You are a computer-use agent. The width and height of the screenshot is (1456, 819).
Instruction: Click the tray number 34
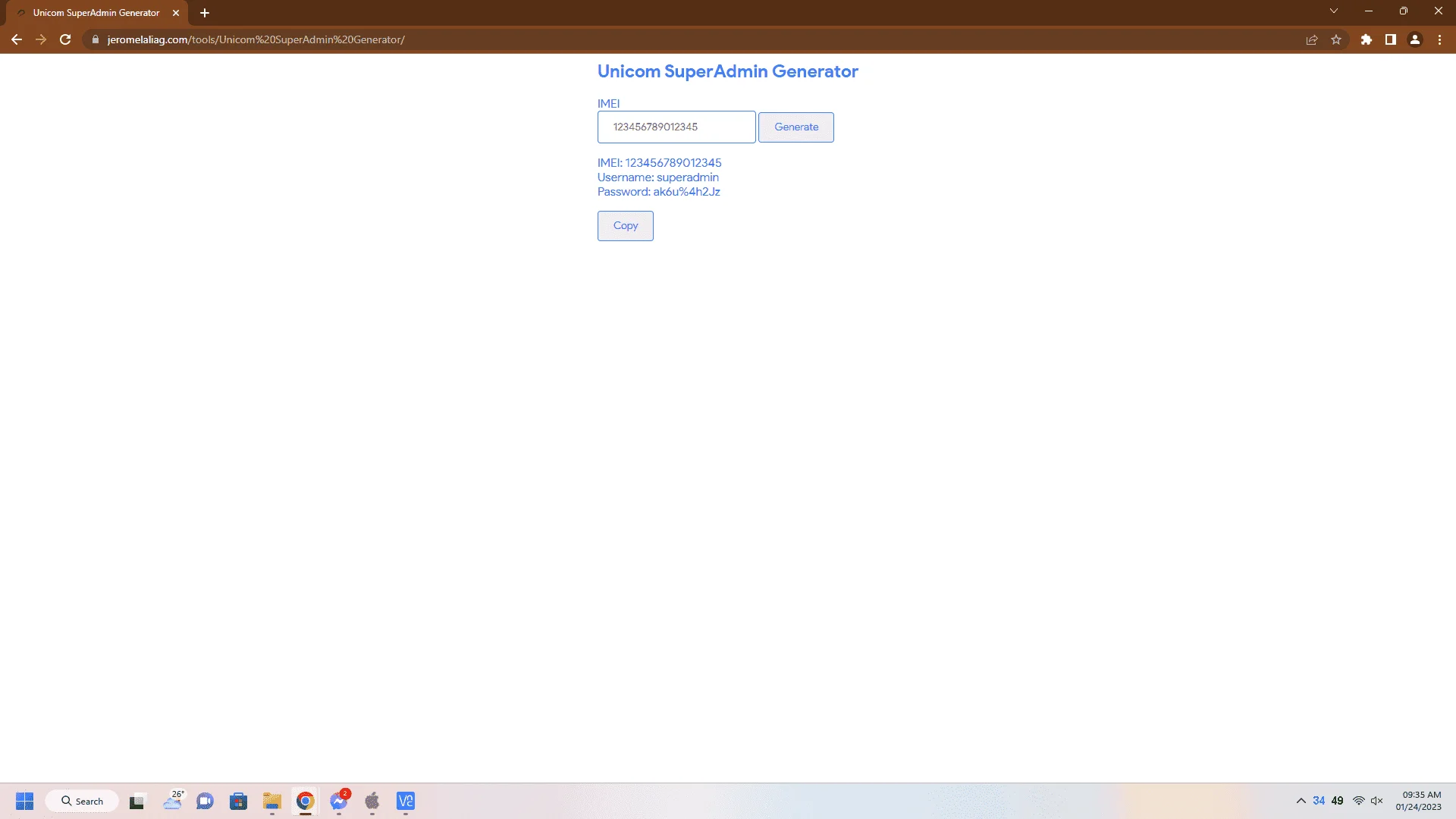pyautogui.click(x=1319, y=801)
